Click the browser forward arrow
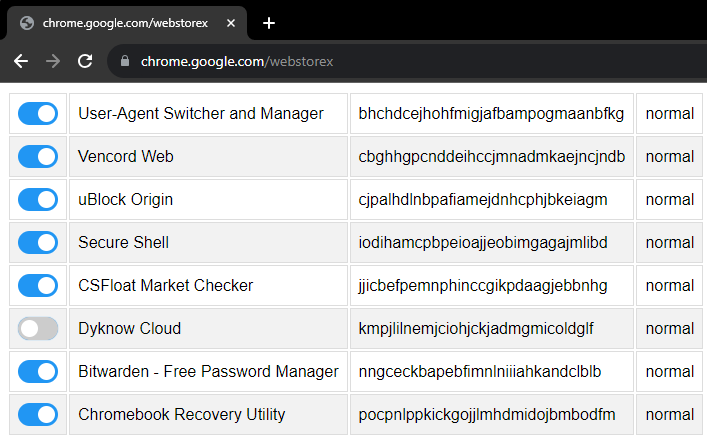The height and width of the screenshot is (441, 707). pyautogui.click(x=53, y=61)
